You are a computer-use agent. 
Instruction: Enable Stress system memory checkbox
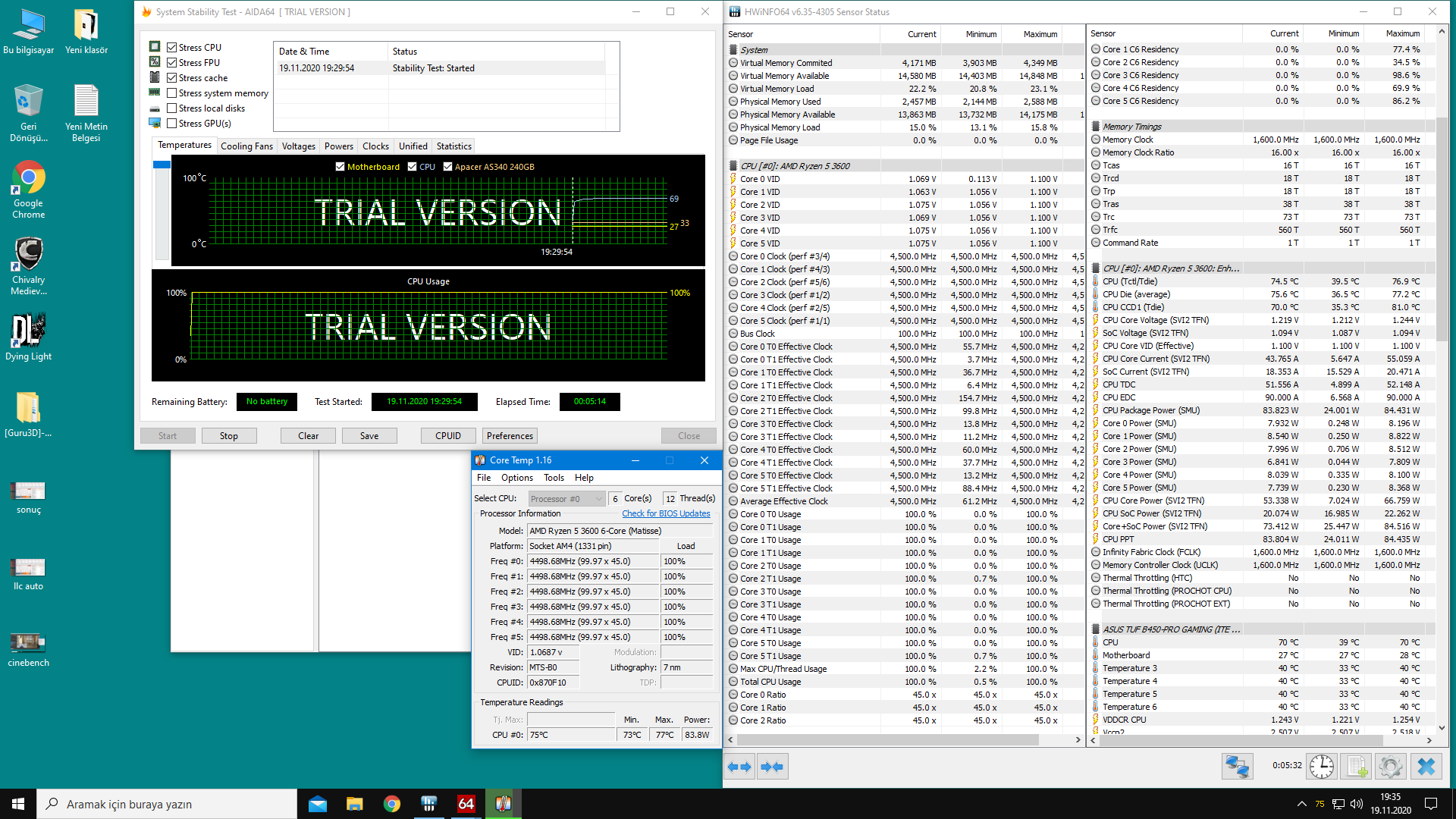pos(172,93)
